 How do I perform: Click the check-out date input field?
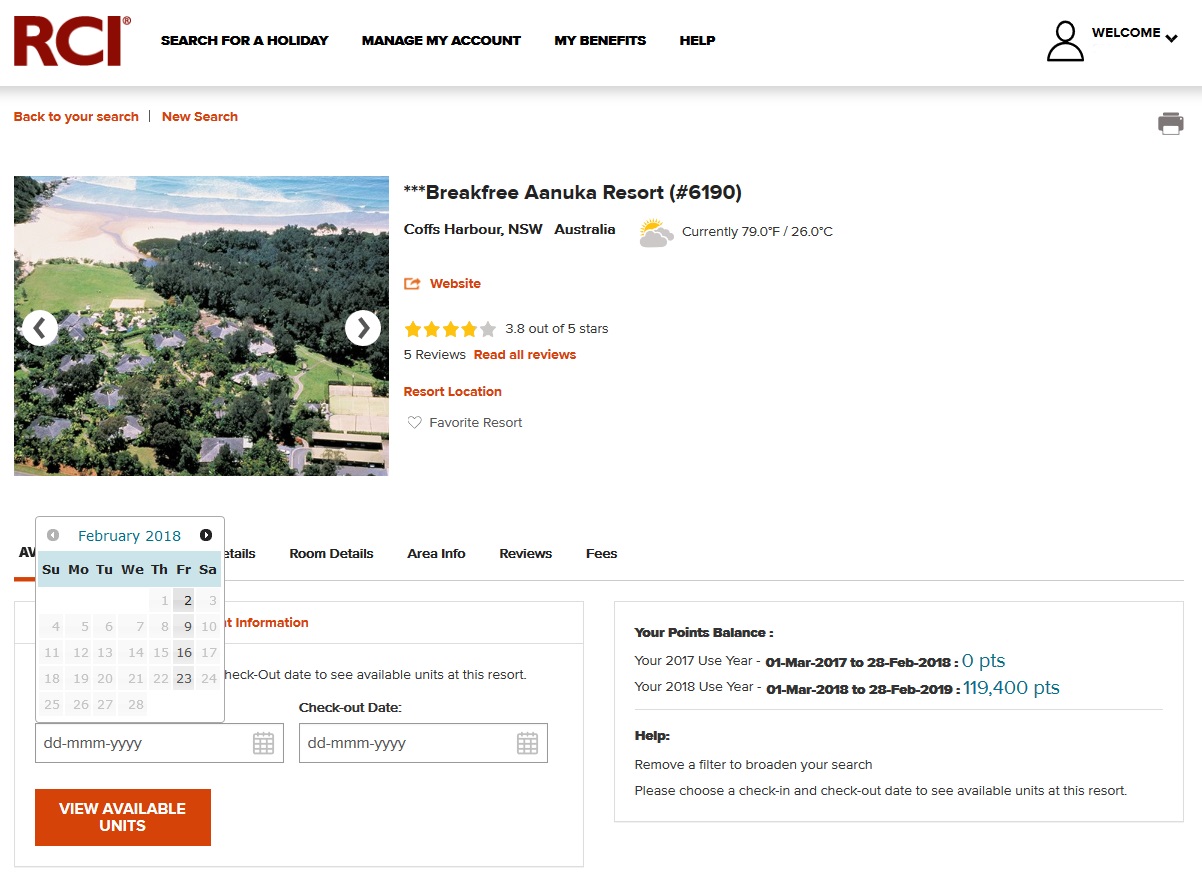coord(423,743)
